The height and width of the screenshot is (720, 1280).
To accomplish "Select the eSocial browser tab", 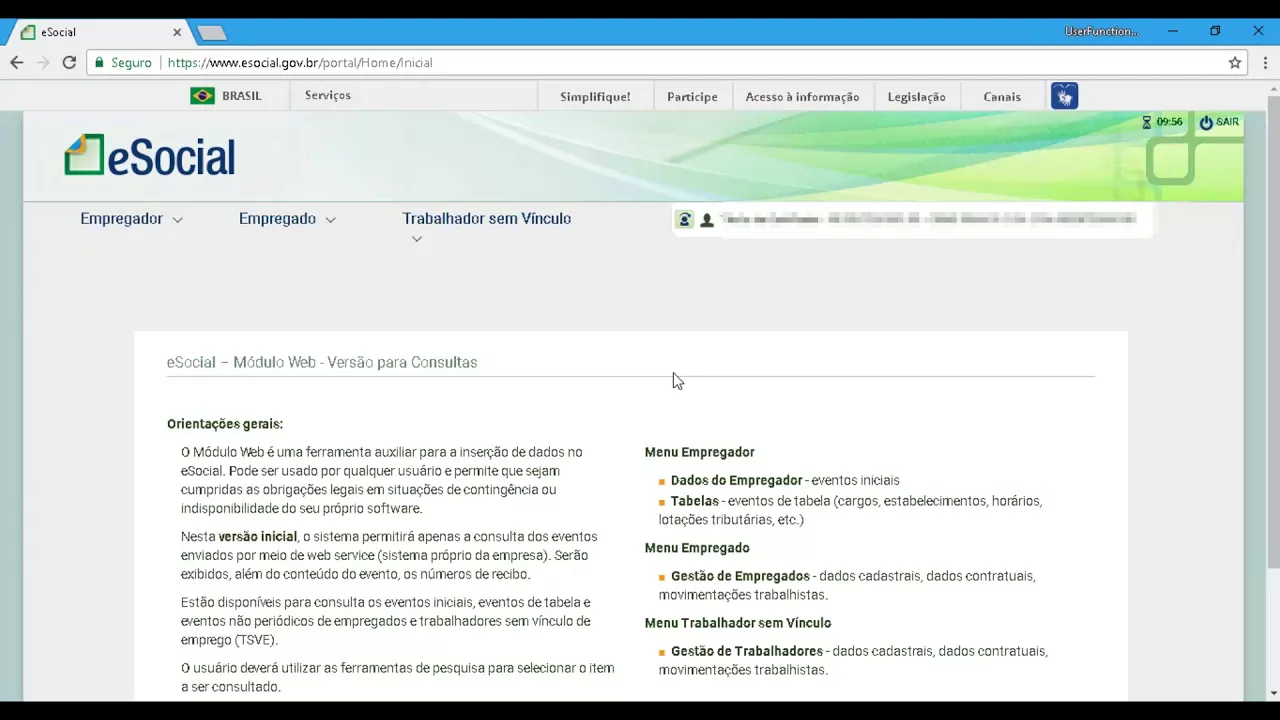I will 99,32.
